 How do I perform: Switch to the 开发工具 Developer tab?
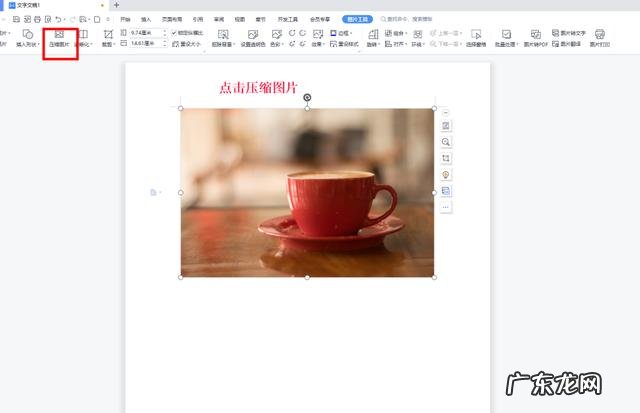[288, 19]
